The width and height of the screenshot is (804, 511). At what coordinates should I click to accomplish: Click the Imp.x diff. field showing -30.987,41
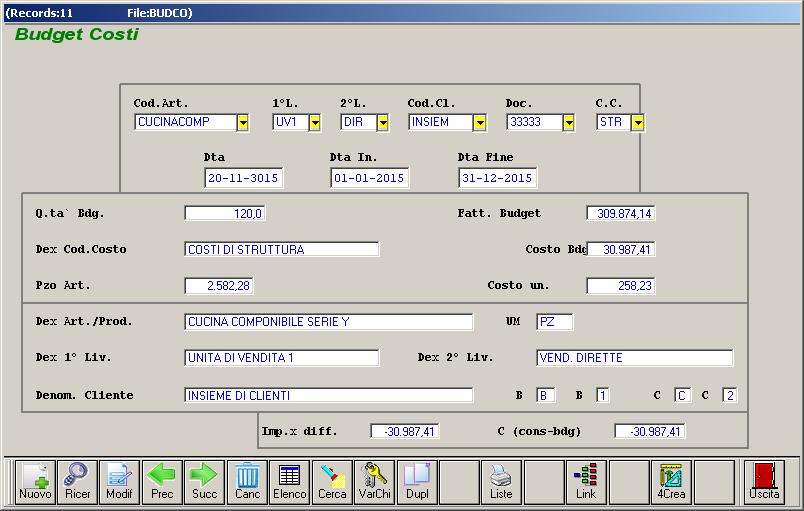click(405, 432)
